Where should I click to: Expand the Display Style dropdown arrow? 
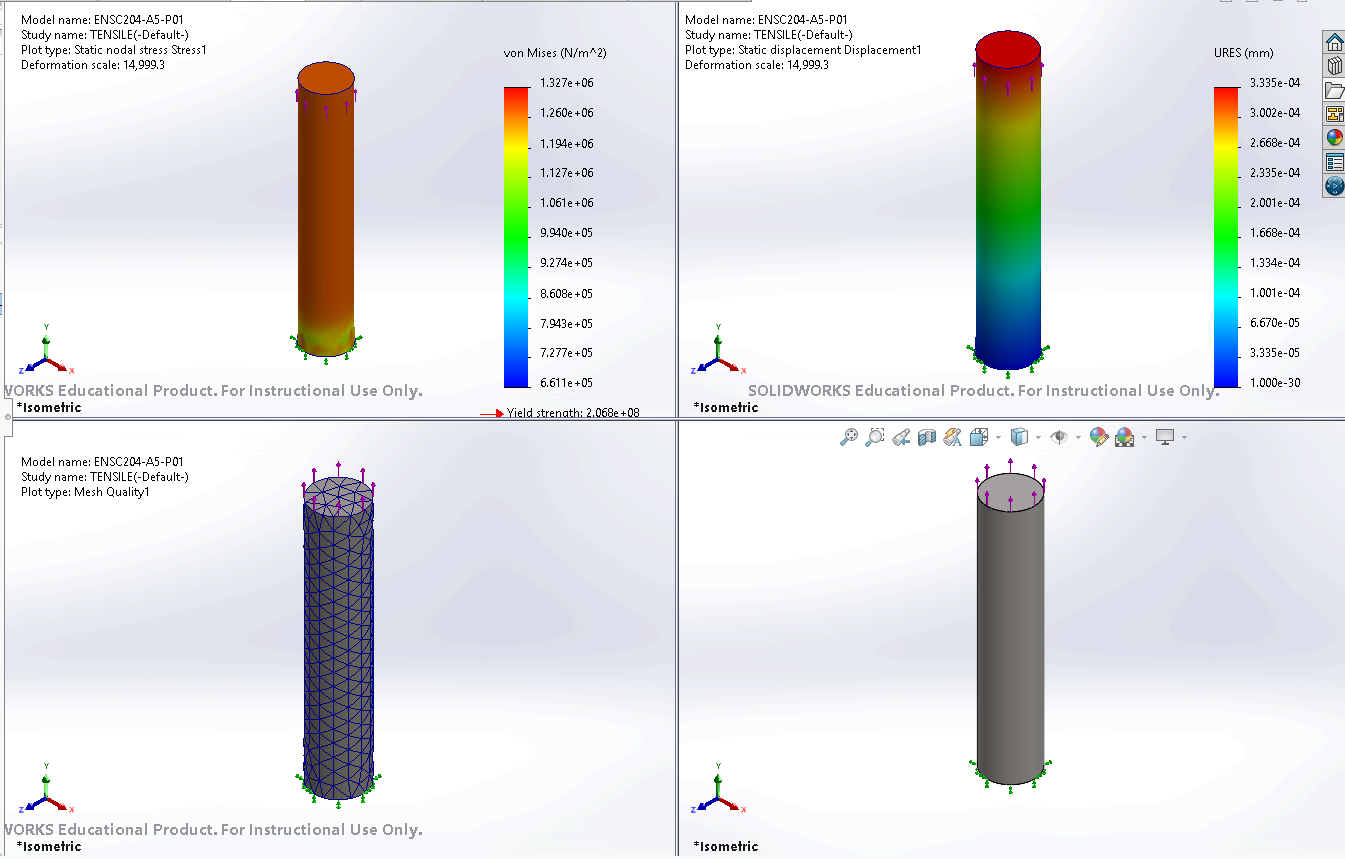tap(1038, 437)
